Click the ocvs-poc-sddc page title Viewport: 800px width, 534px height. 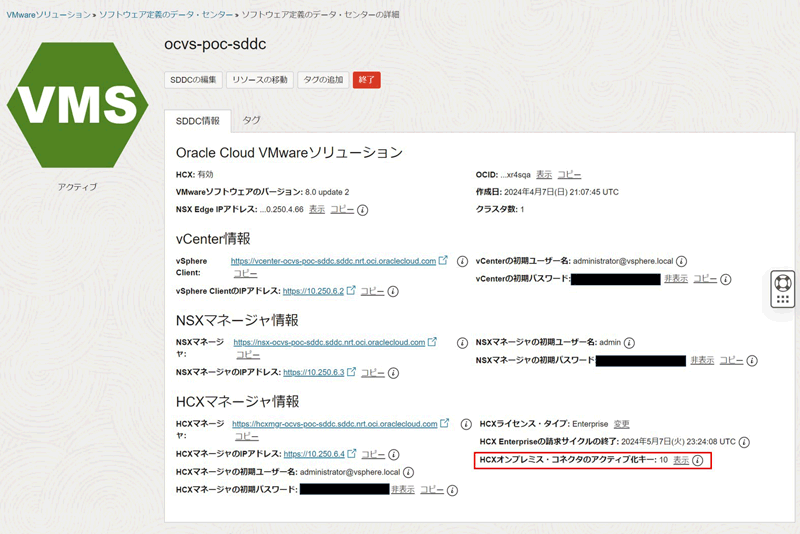click(x=215, y=44)
